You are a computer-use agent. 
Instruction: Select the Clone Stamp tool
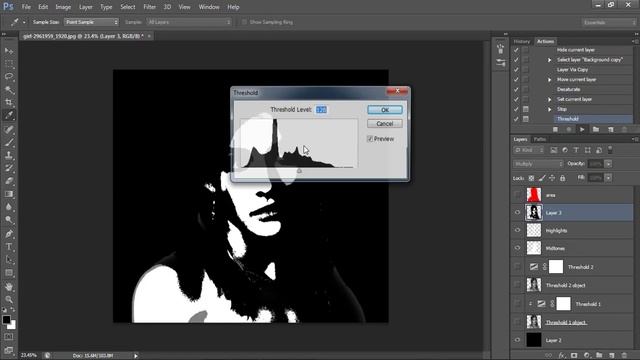point(9,156)
